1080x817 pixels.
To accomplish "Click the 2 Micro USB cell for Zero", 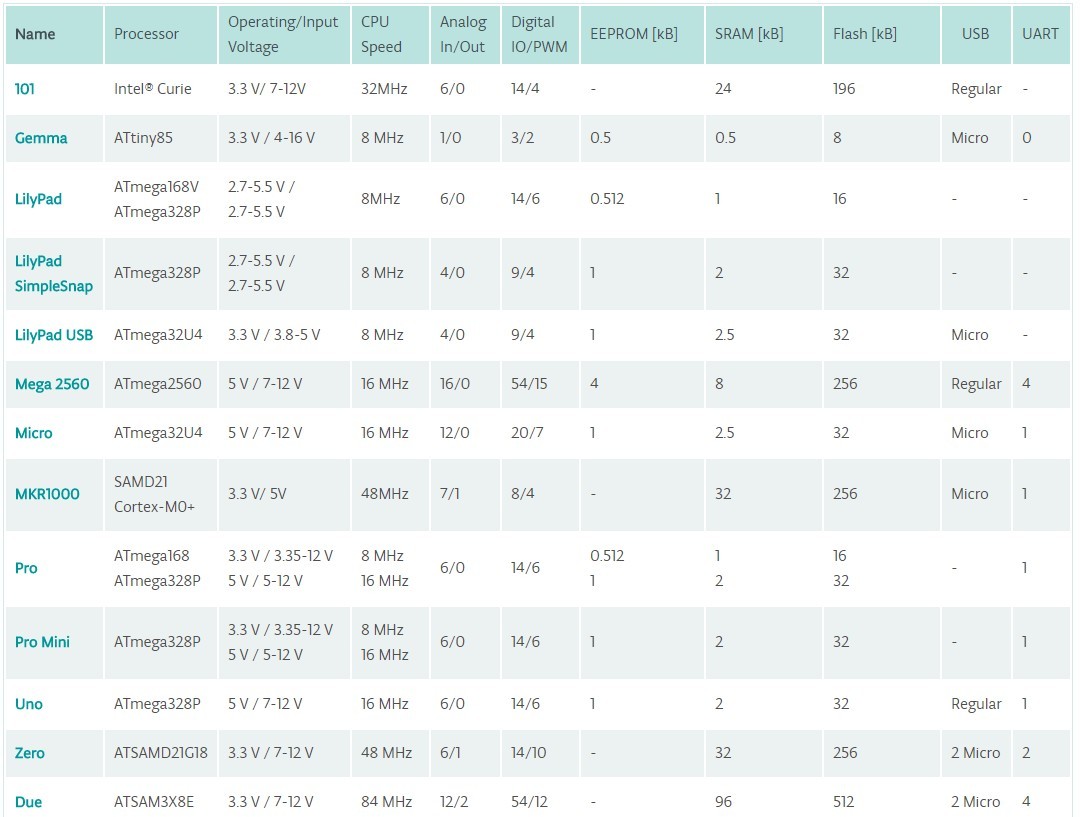I will coord(975,753).
